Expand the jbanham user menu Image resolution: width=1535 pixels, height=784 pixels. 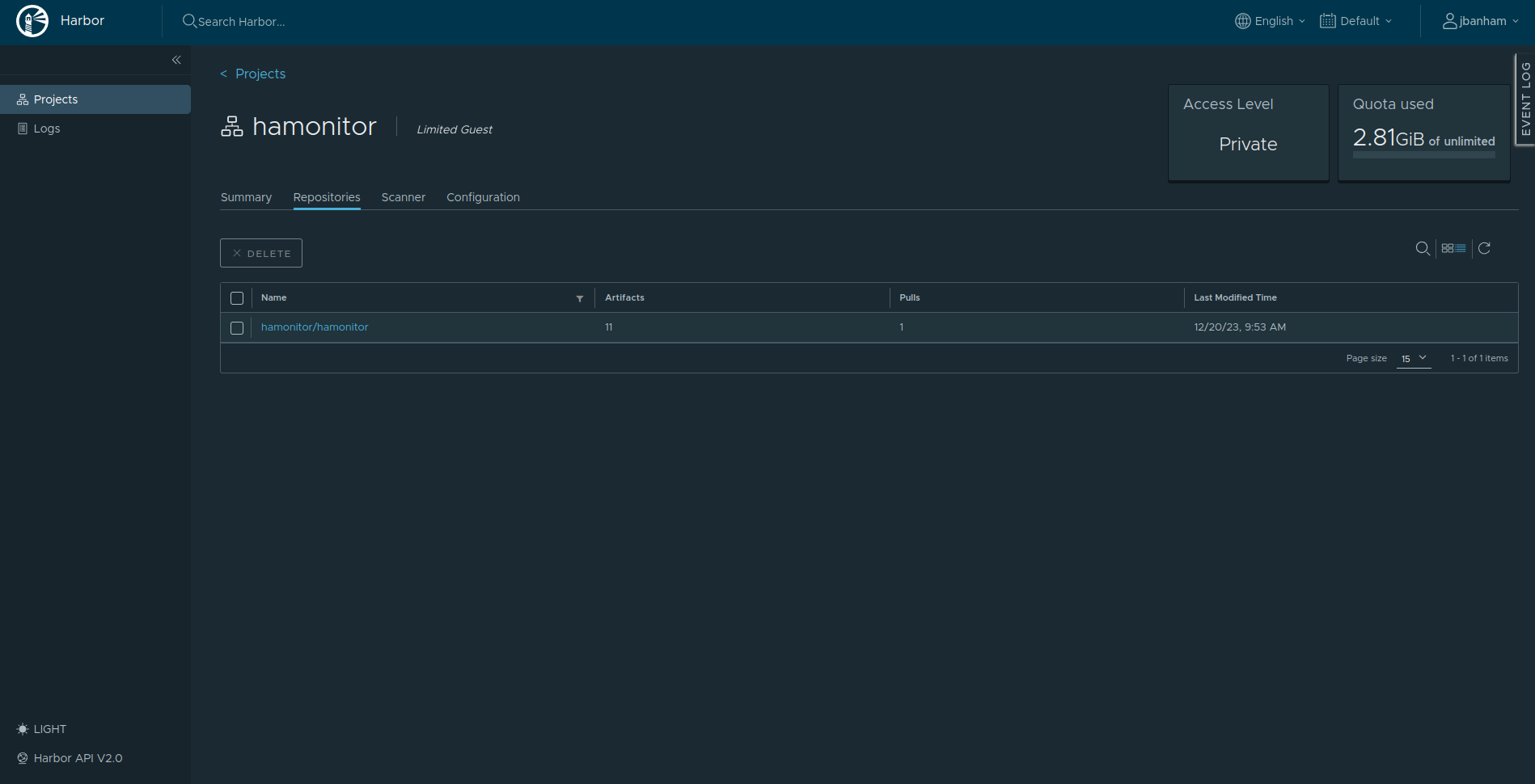point(1481,21)
